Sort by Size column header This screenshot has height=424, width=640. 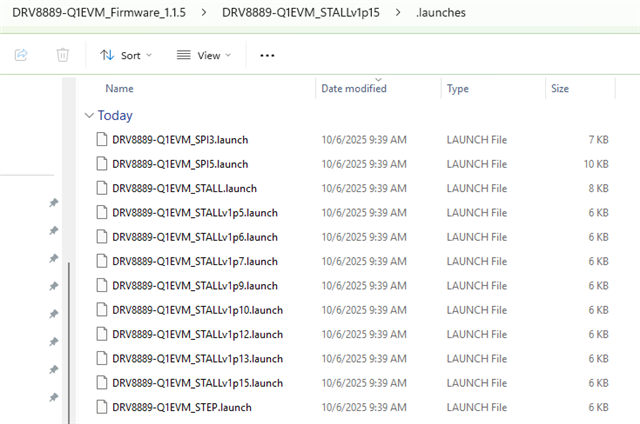(x=560, y=89)
